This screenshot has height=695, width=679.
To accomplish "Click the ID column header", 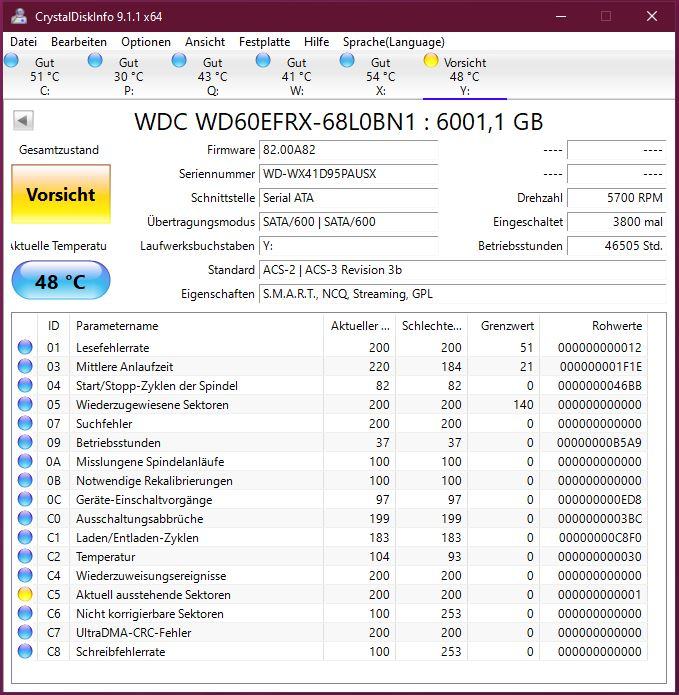I will pyautogui.click(x=54, y=326).
